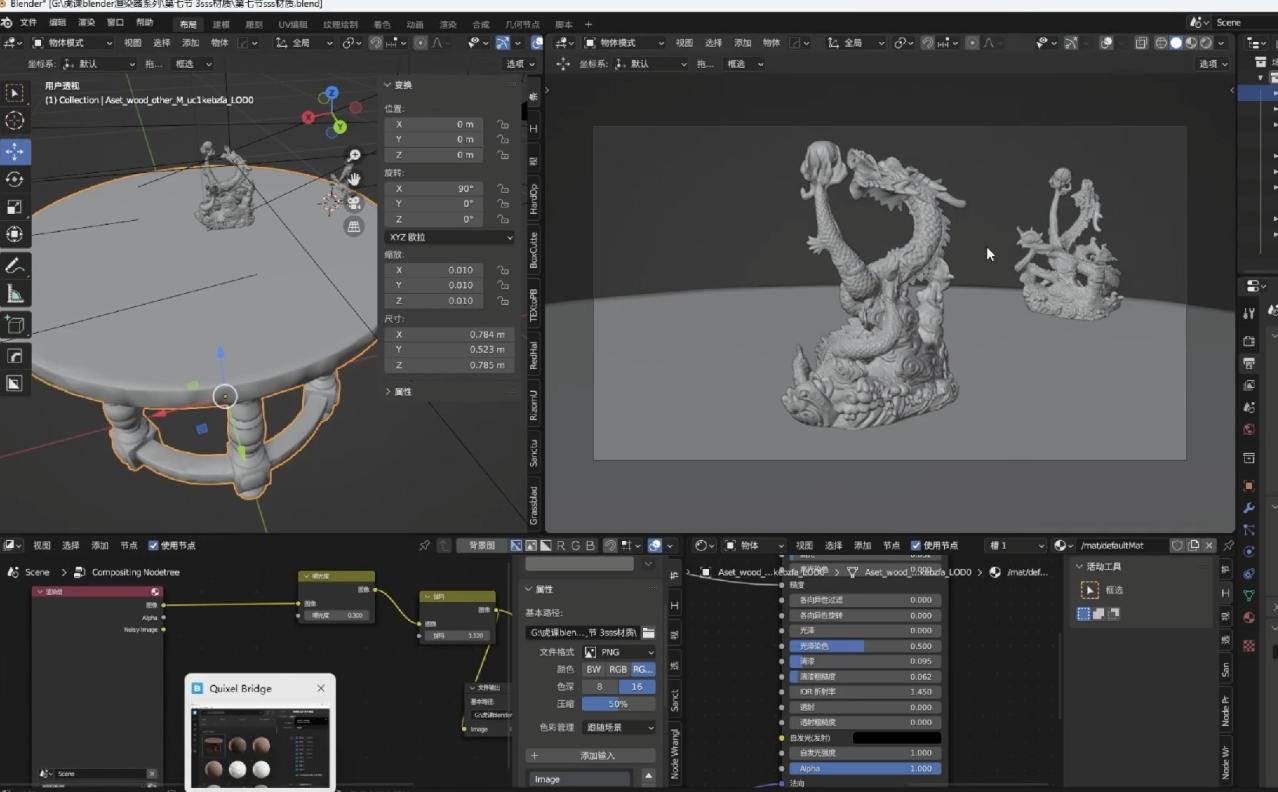Toggle 使用节点 checkbox in shader editor
1278x792 pixels.
point(916,546)
